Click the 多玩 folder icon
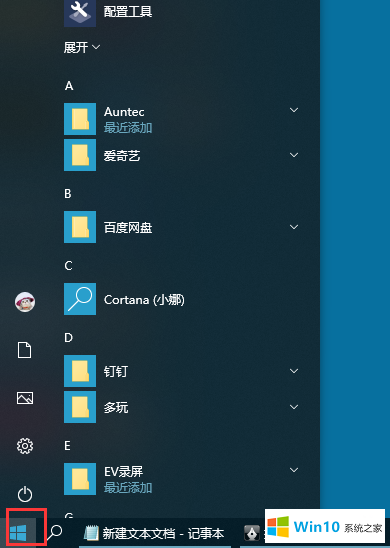The image size is (390, 548). [80, 407]
